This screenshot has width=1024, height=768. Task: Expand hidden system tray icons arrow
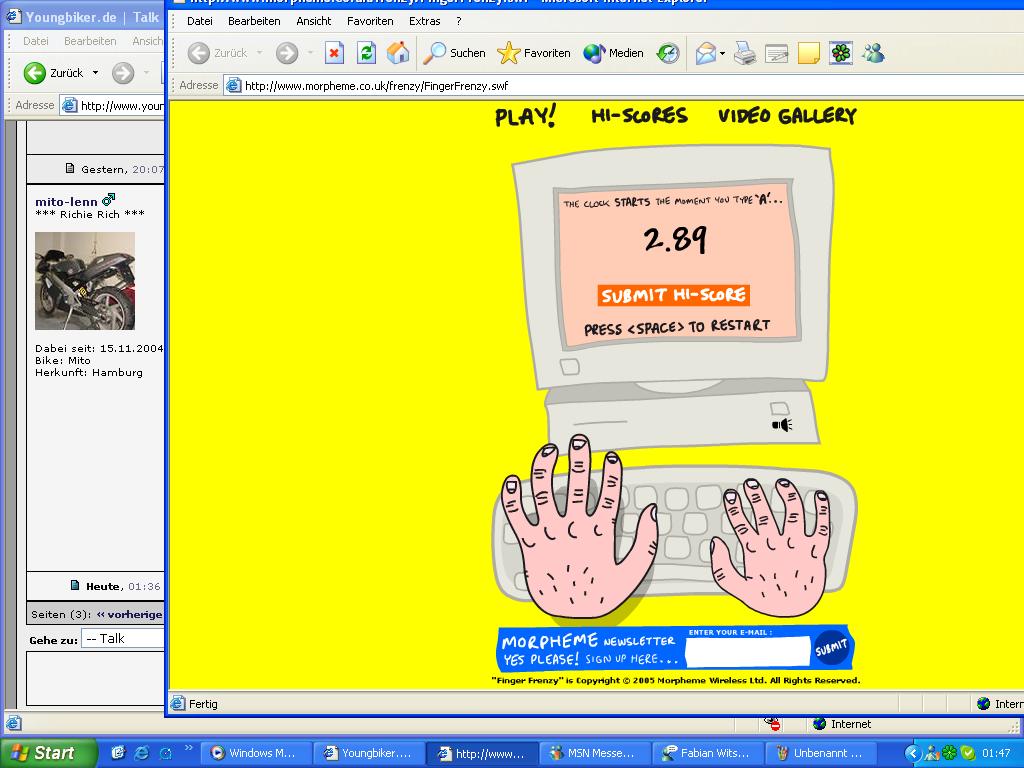(x=913, y=753)
